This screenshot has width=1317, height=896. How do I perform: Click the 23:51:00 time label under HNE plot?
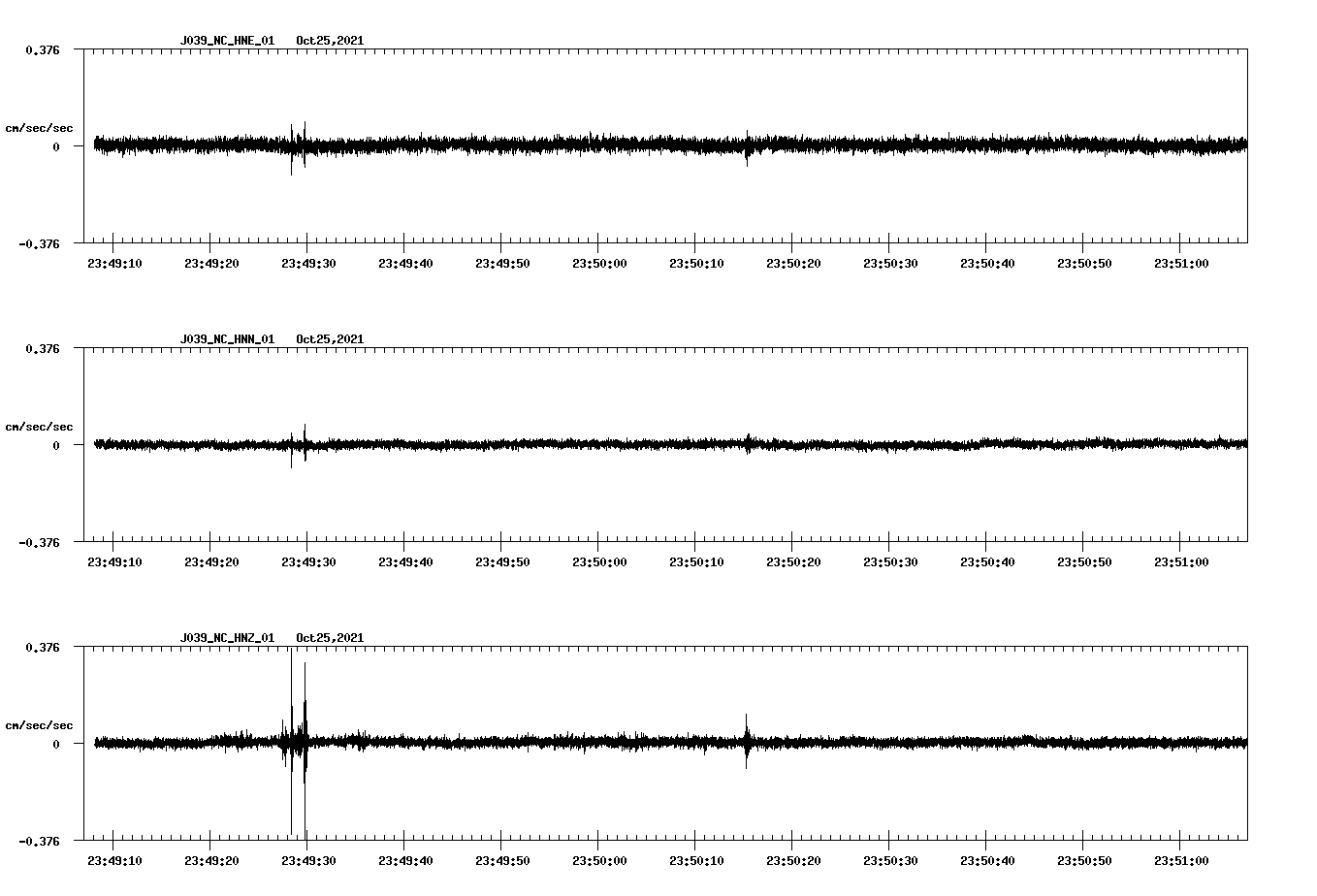click(1181, 264)
